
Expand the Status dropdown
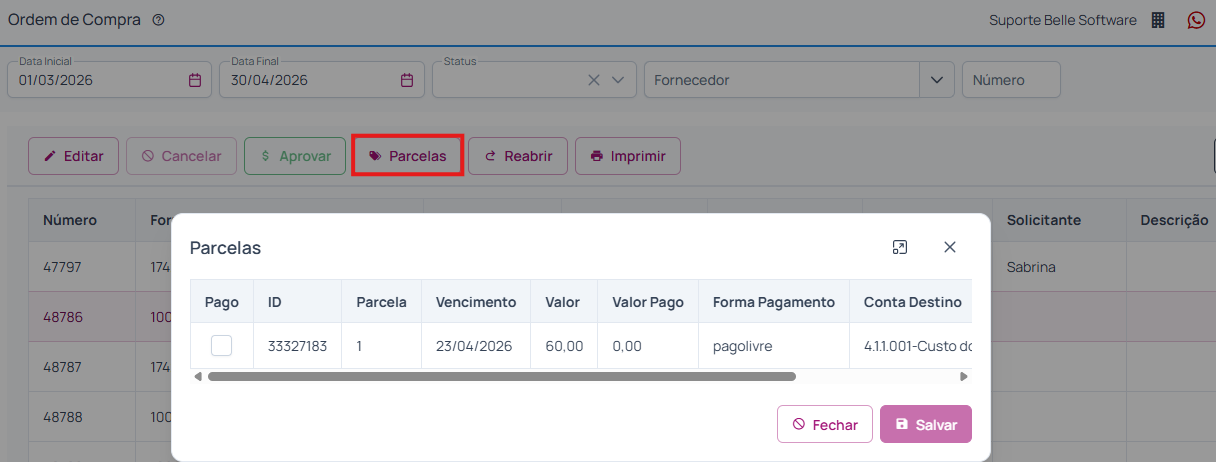pyautogui.click(x=618, y=80)
